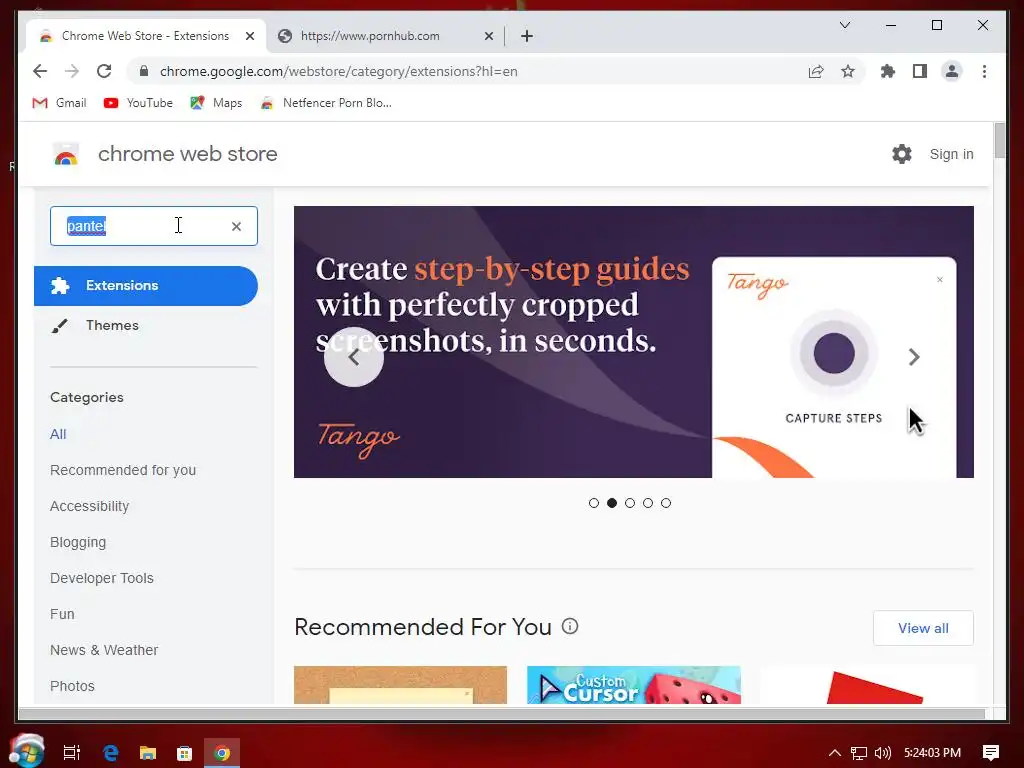
Task: Click the lock icon in the address bar
Action: [x=144, y=71]
